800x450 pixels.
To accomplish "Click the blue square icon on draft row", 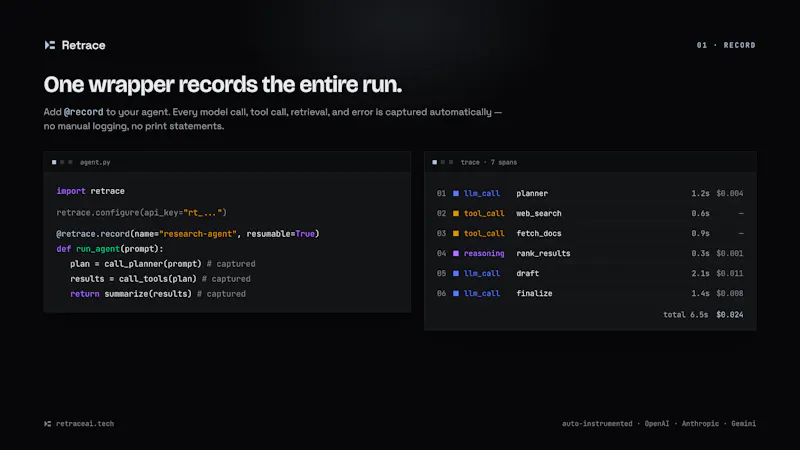I will pyautogui.click(x=456, y=273).
